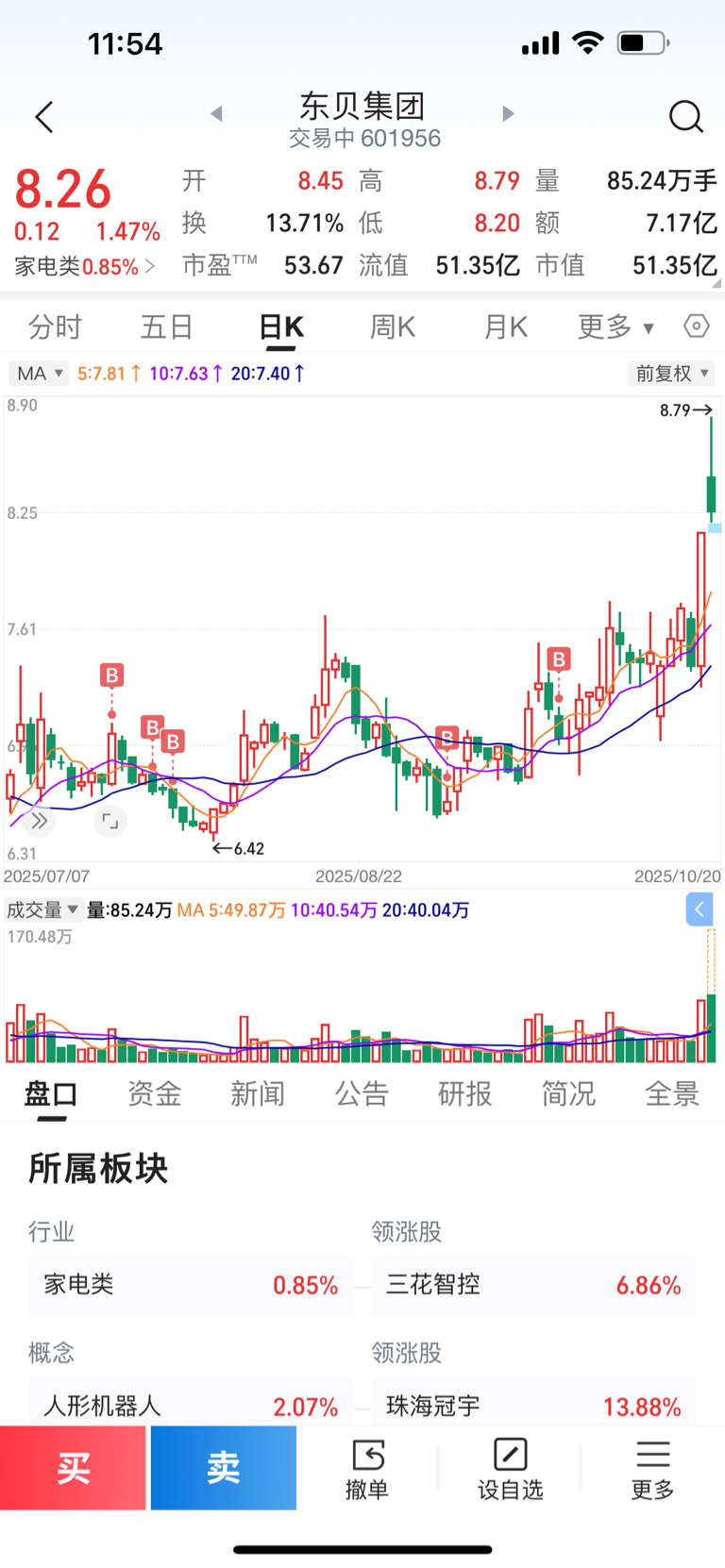Tap the 所属板块 section heading
Image resolution: width=725 pixels, height=1568 pixels.
pos(98,1169)
